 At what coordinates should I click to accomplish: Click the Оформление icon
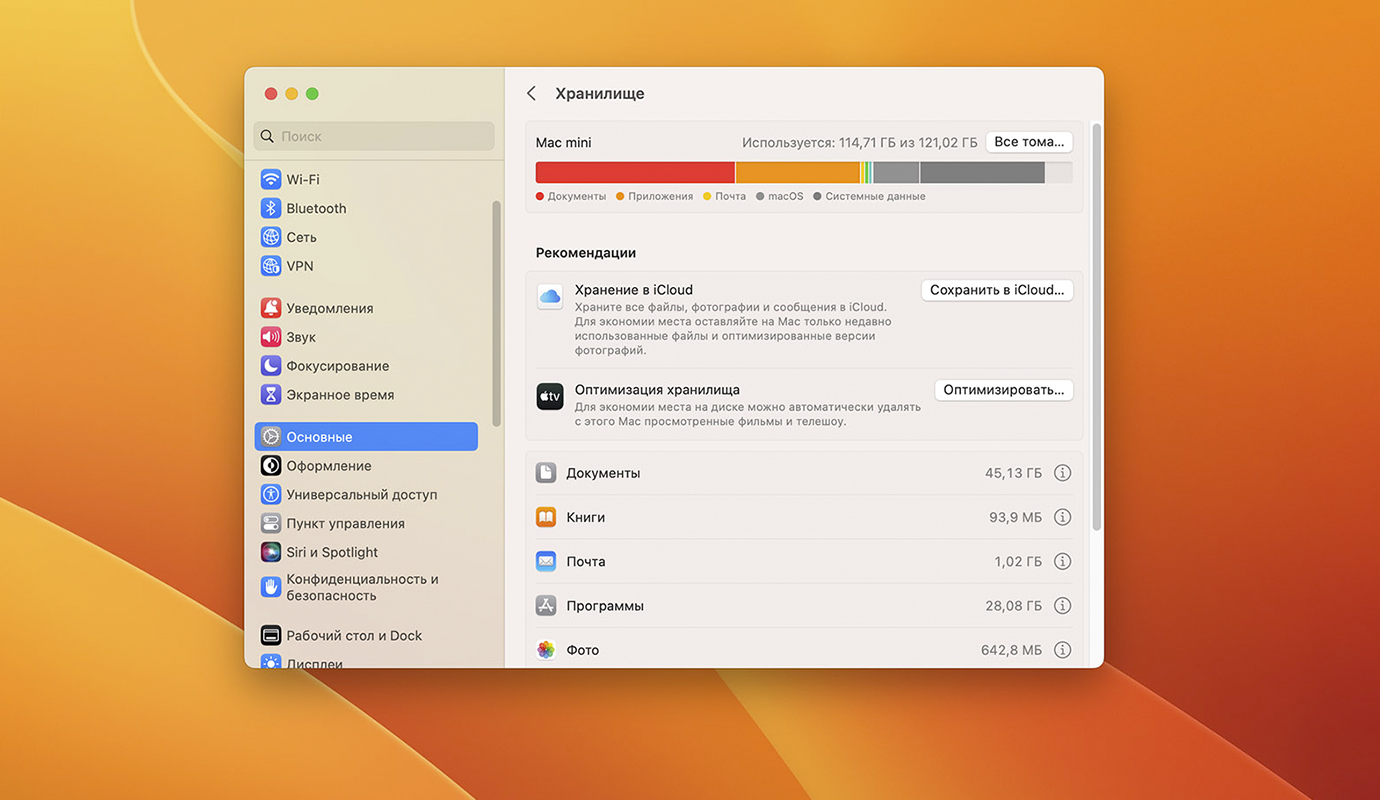pyautogui.click(x=271, y=466)
